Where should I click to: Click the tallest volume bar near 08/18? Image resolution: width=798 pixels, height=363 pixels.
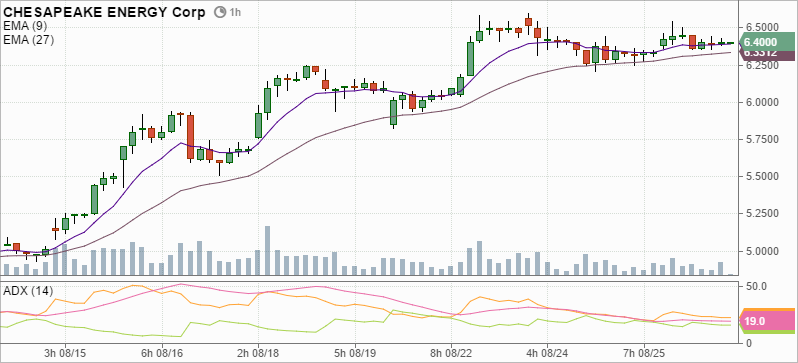coord(267,250)
